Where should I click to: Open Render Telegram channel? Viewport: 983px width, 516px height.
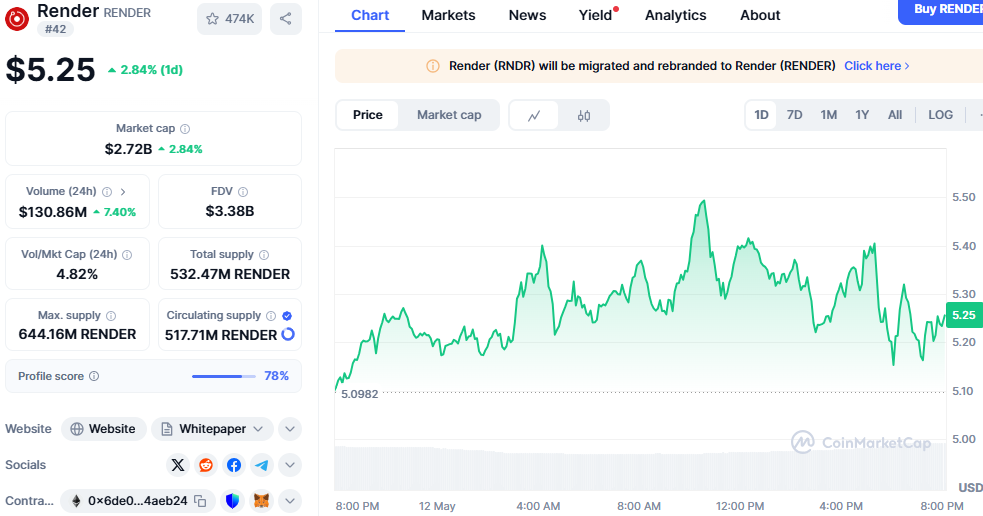262,465
